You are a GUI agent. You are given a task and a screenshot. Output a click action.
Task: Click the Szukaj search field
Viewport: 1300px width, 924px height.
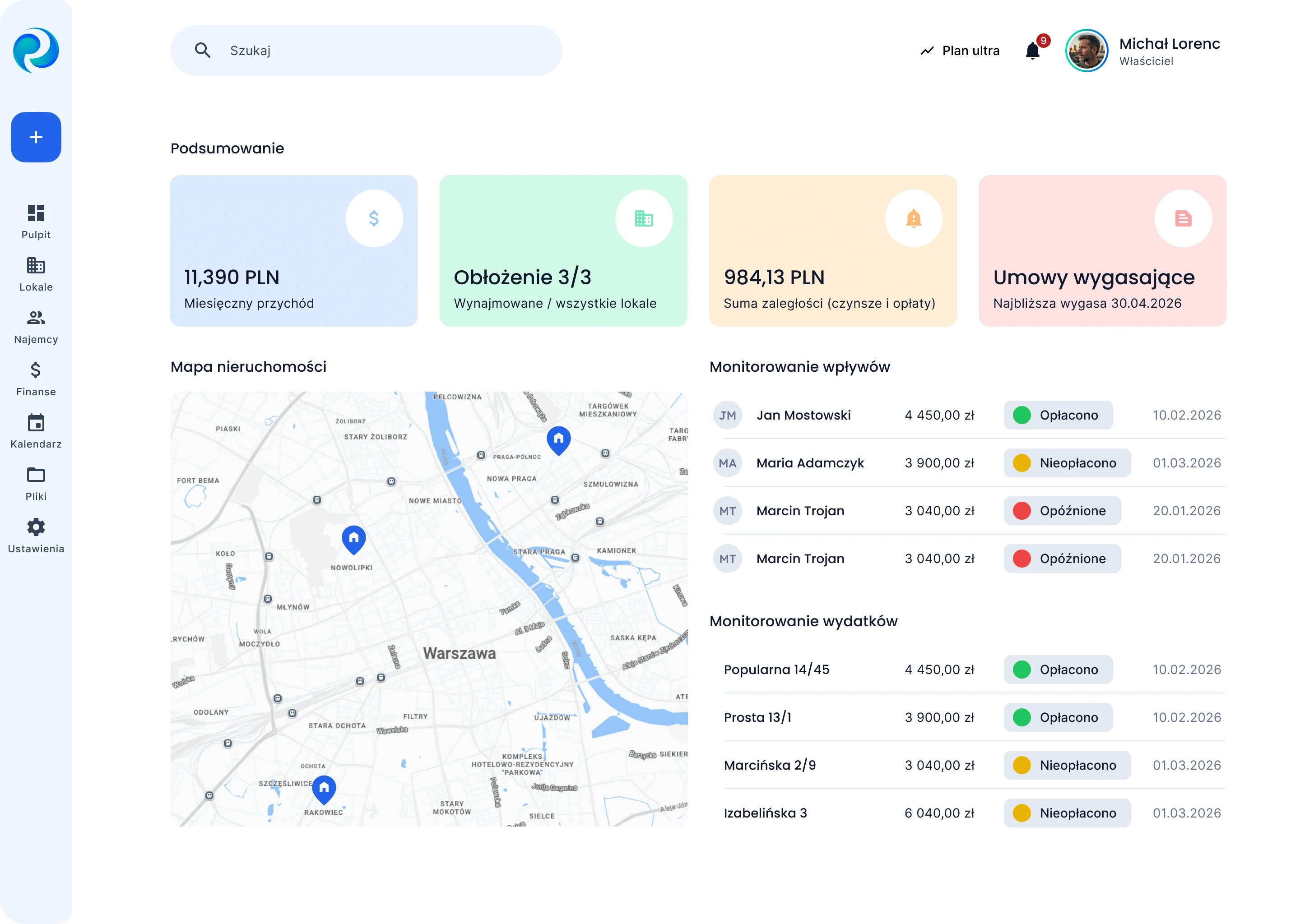point(367,51)
